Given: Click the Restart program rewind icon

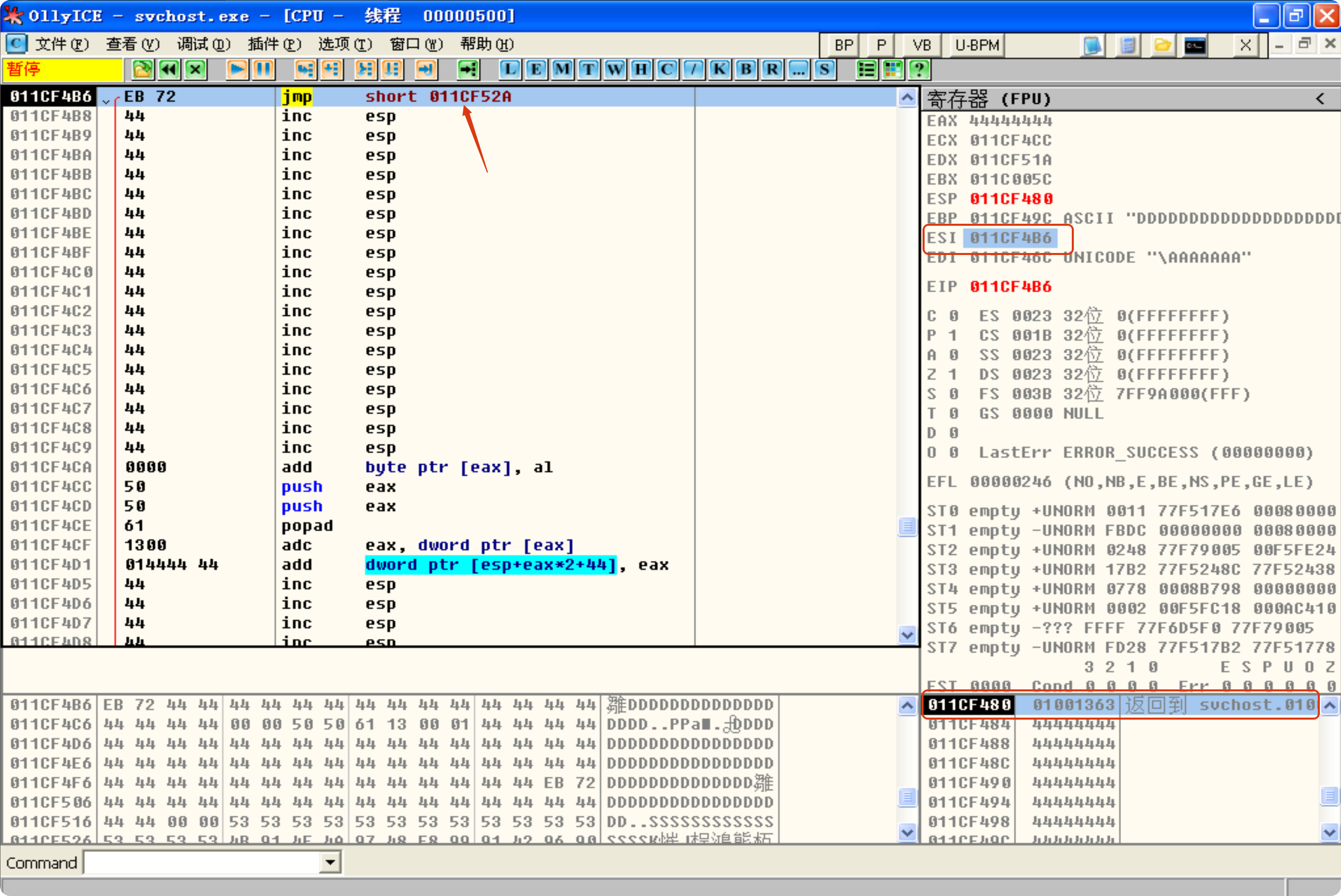Looking at the screenshot, I should 169,70.
